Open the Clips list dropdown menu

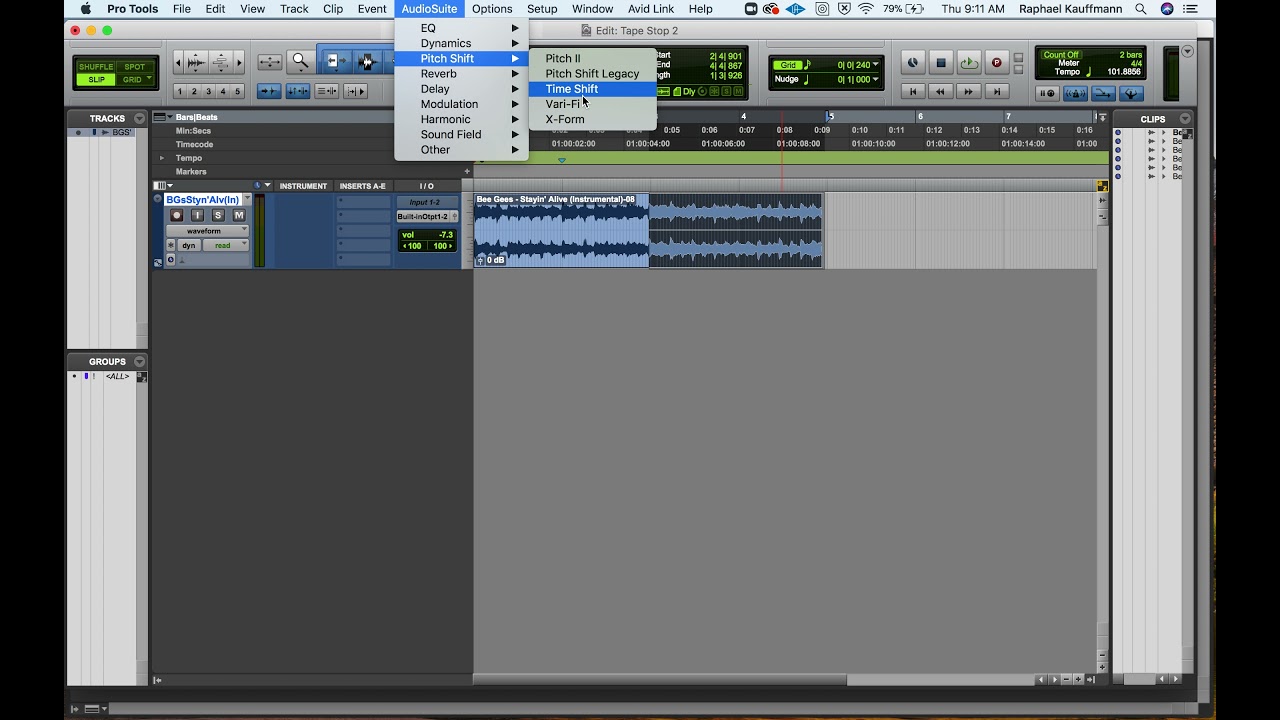pos(1185,118)
